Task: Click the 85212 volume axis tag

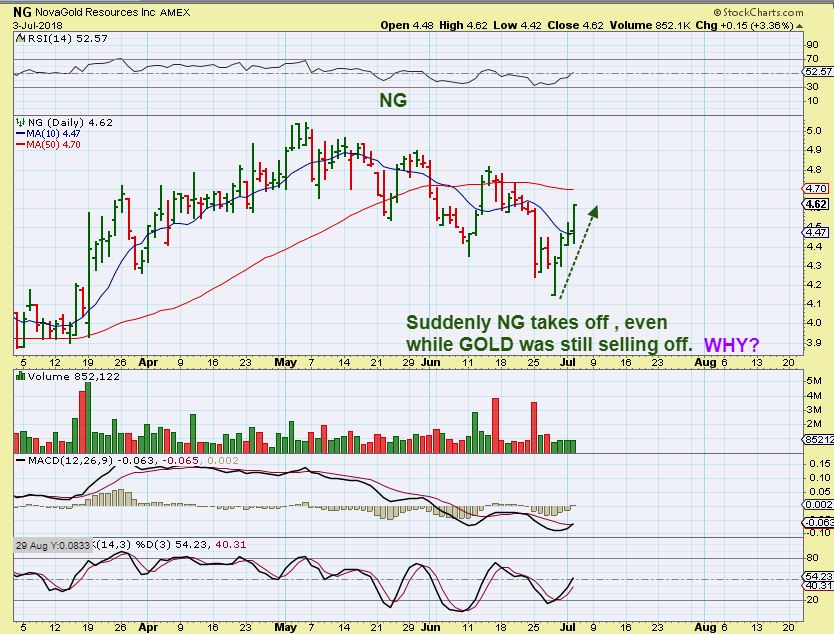Action: 819,439
